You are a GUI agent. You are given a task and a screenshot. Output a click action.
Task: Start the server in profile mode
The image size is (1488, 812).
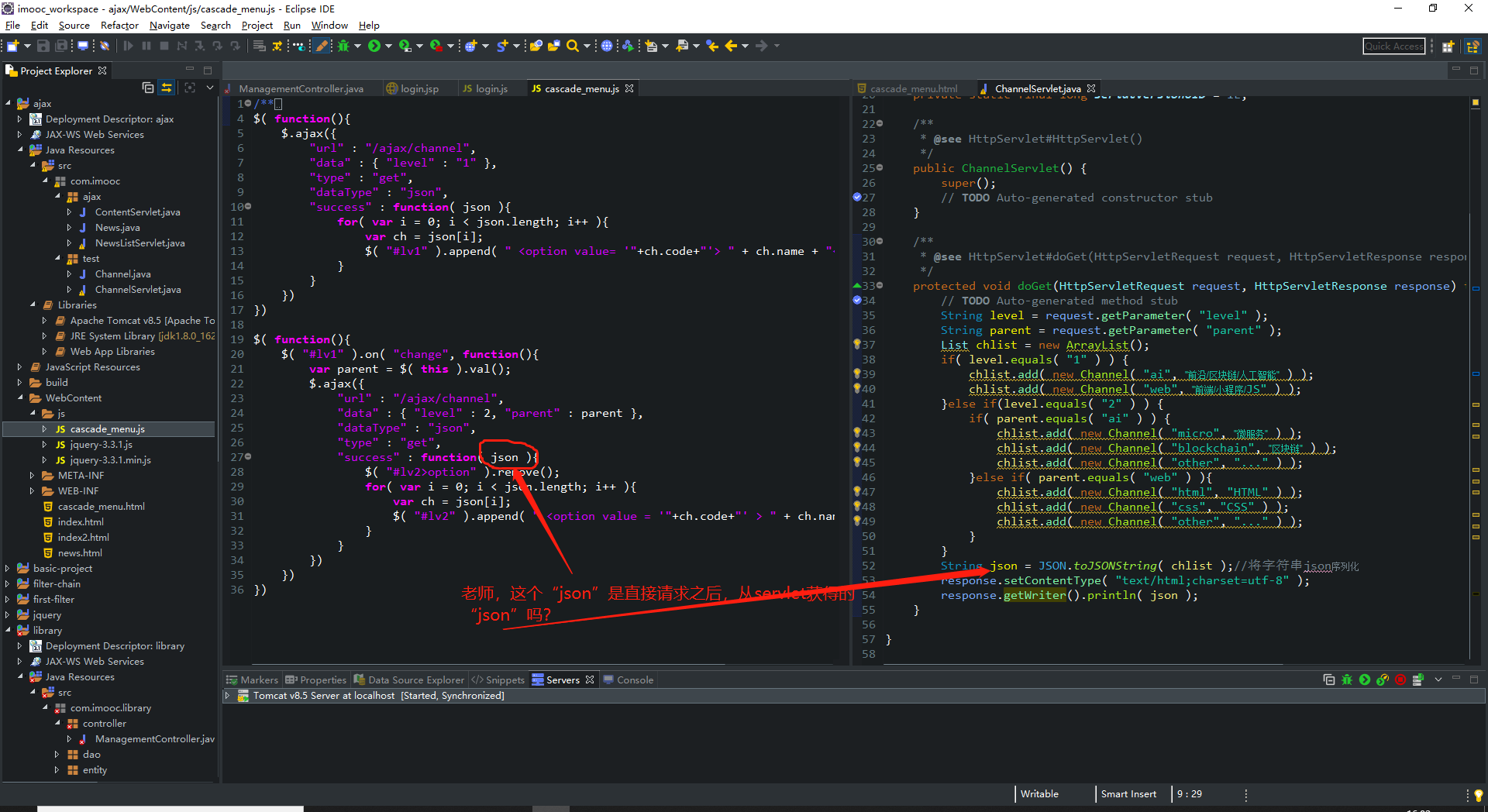coord(1383,680)
